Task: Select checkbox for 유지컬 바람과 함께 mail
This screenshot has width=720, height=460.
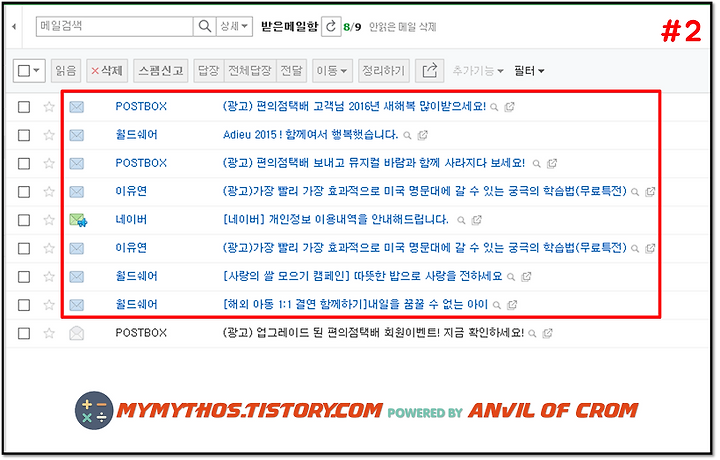Action: pos(24,163)
